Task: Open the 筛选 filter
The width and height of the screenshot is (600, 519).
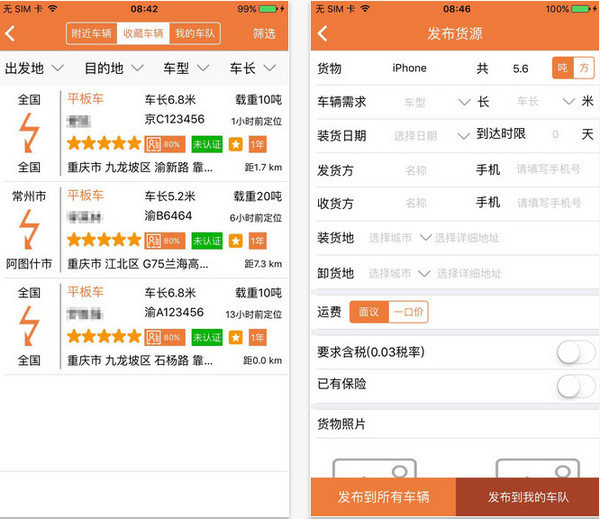Action: click(264, 34)
